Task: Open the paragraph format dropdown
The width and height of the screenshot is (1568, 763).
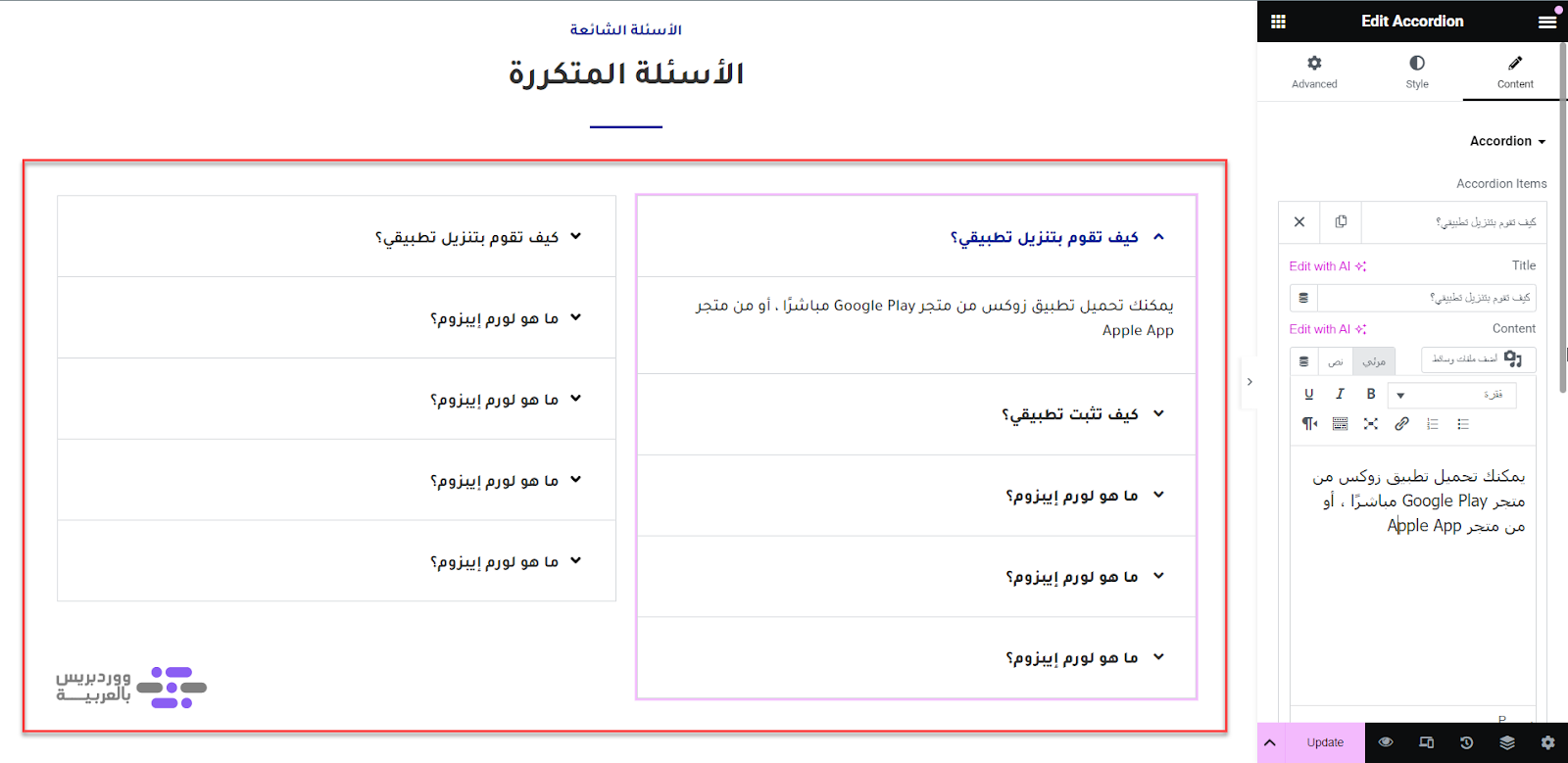Action: 1452,394
